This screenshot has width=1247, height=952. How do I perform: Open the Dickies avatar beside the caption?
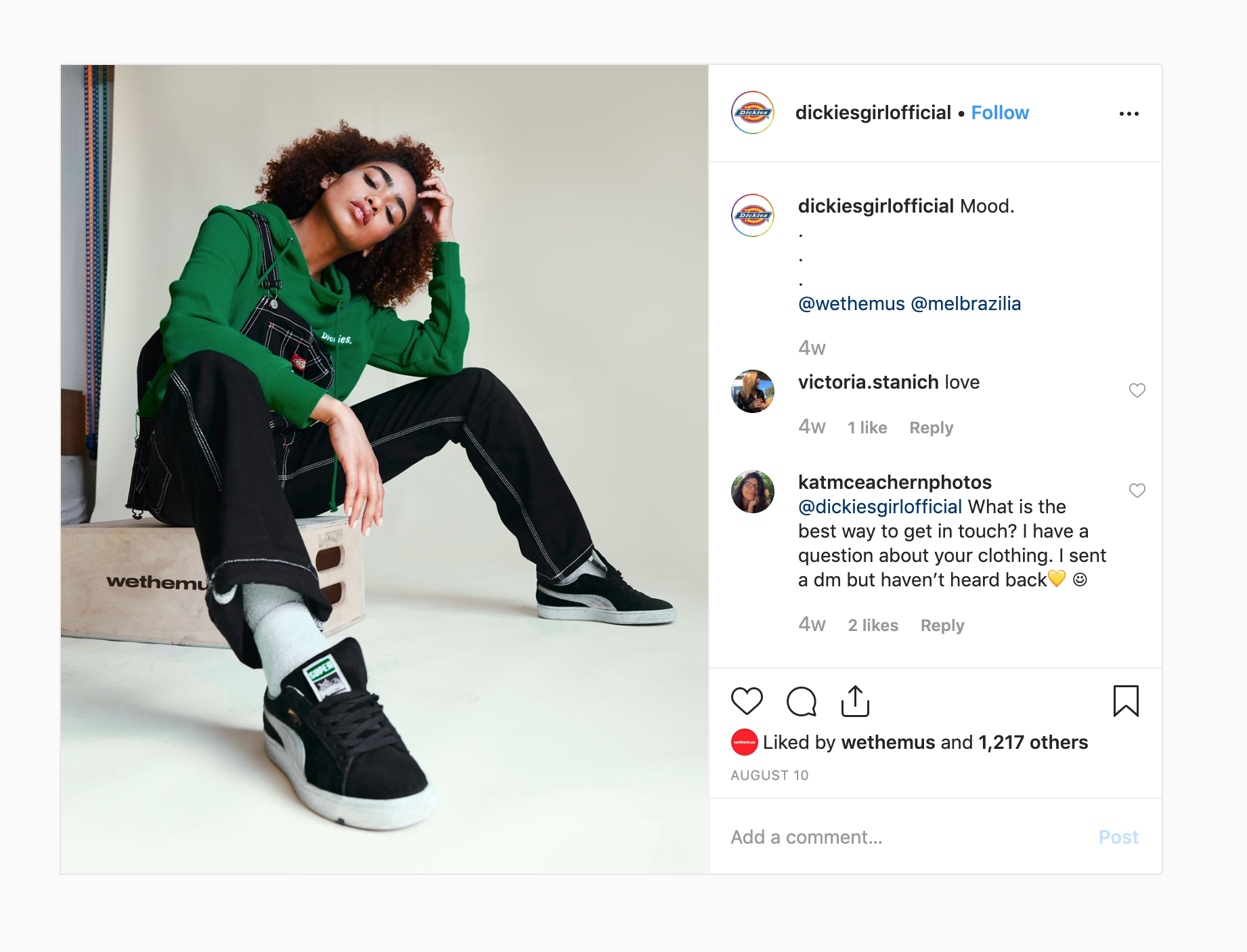753,215
